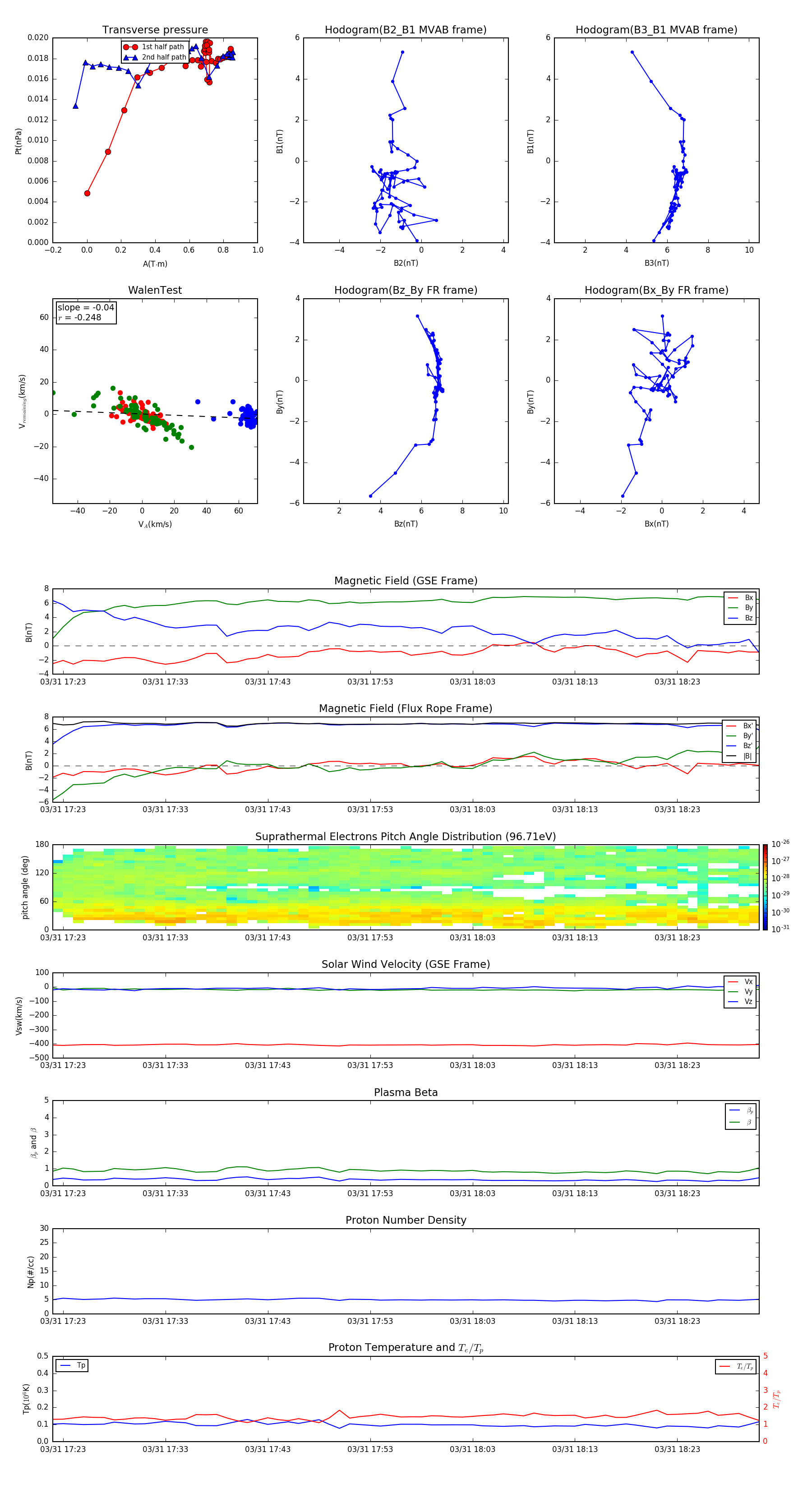
Task: Select the "1st half path" legend entry
Action: click(154, 47)
